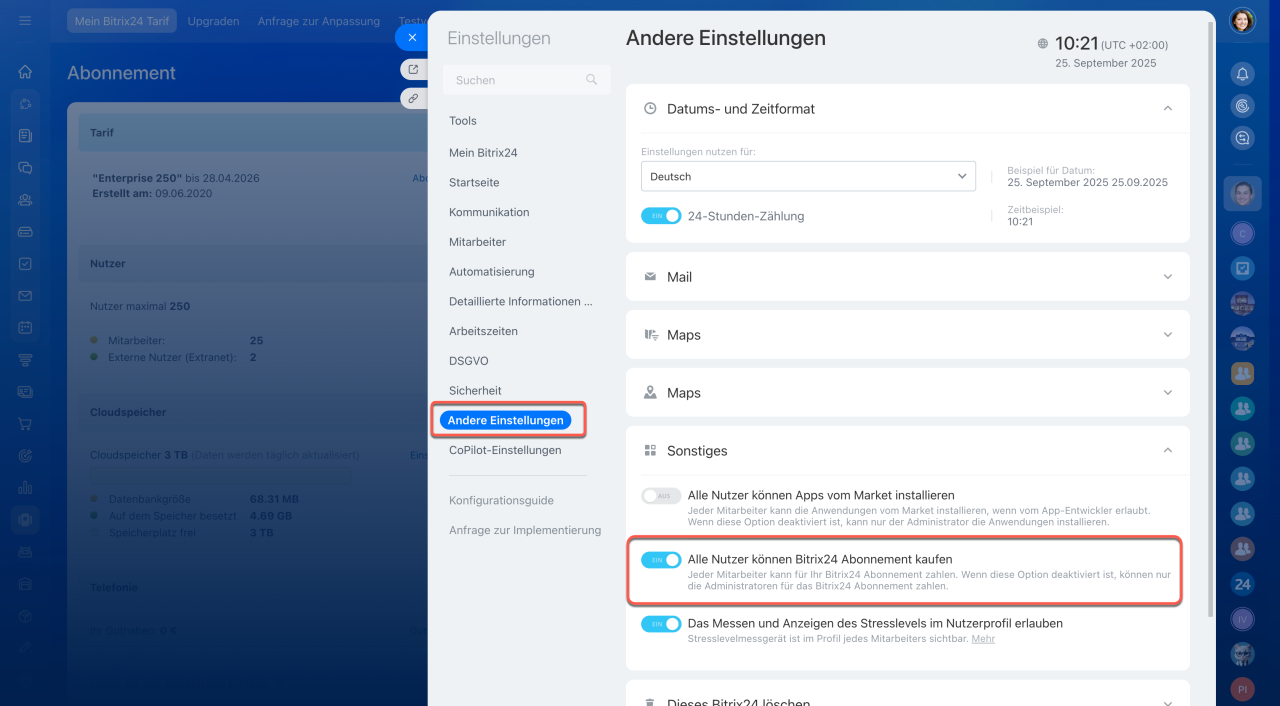The image size is (1280, 706).
Task: Open the Deutsch format dropdown
Action: 808,176
